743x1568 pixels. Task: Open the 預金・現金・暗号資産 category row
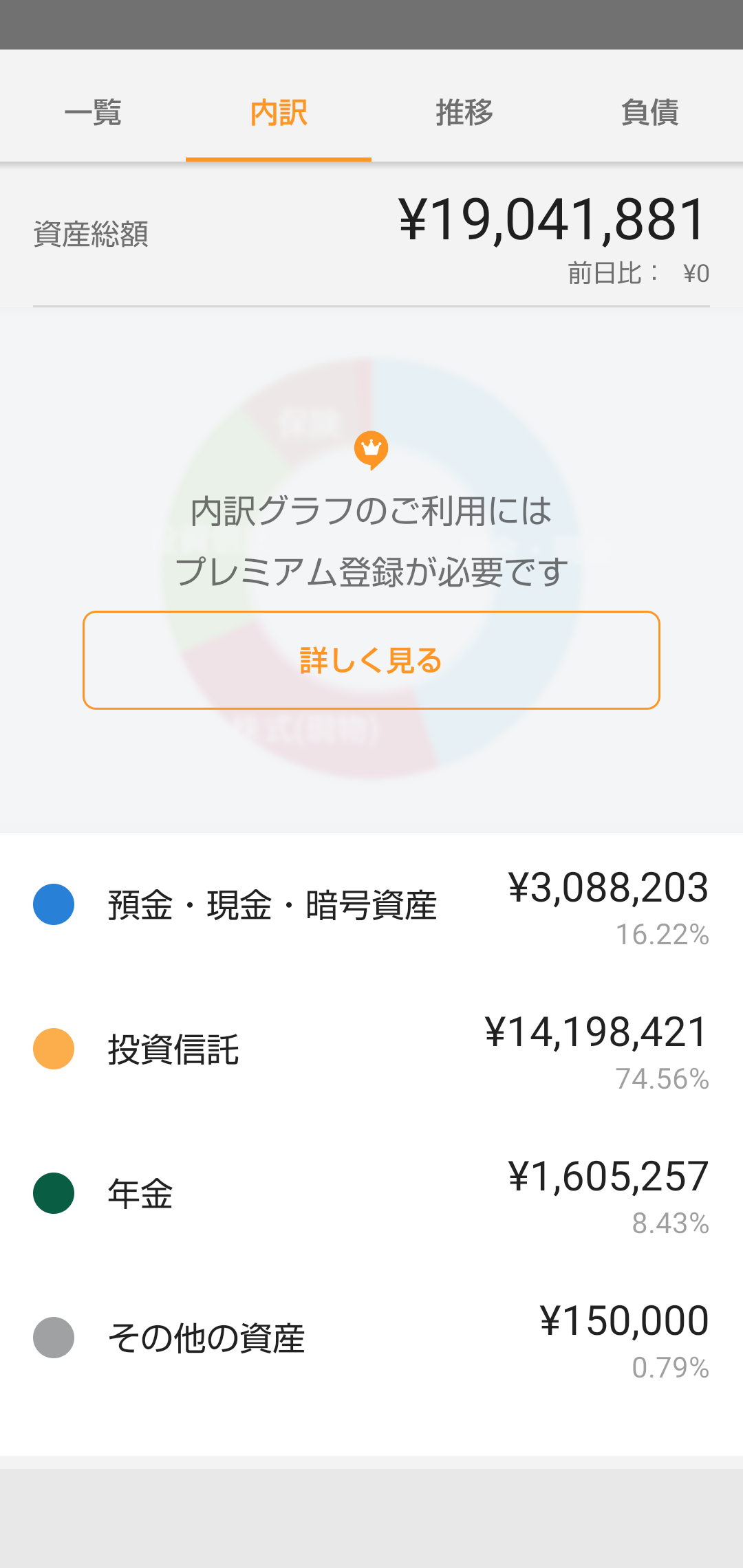click(x=272, y=905)
